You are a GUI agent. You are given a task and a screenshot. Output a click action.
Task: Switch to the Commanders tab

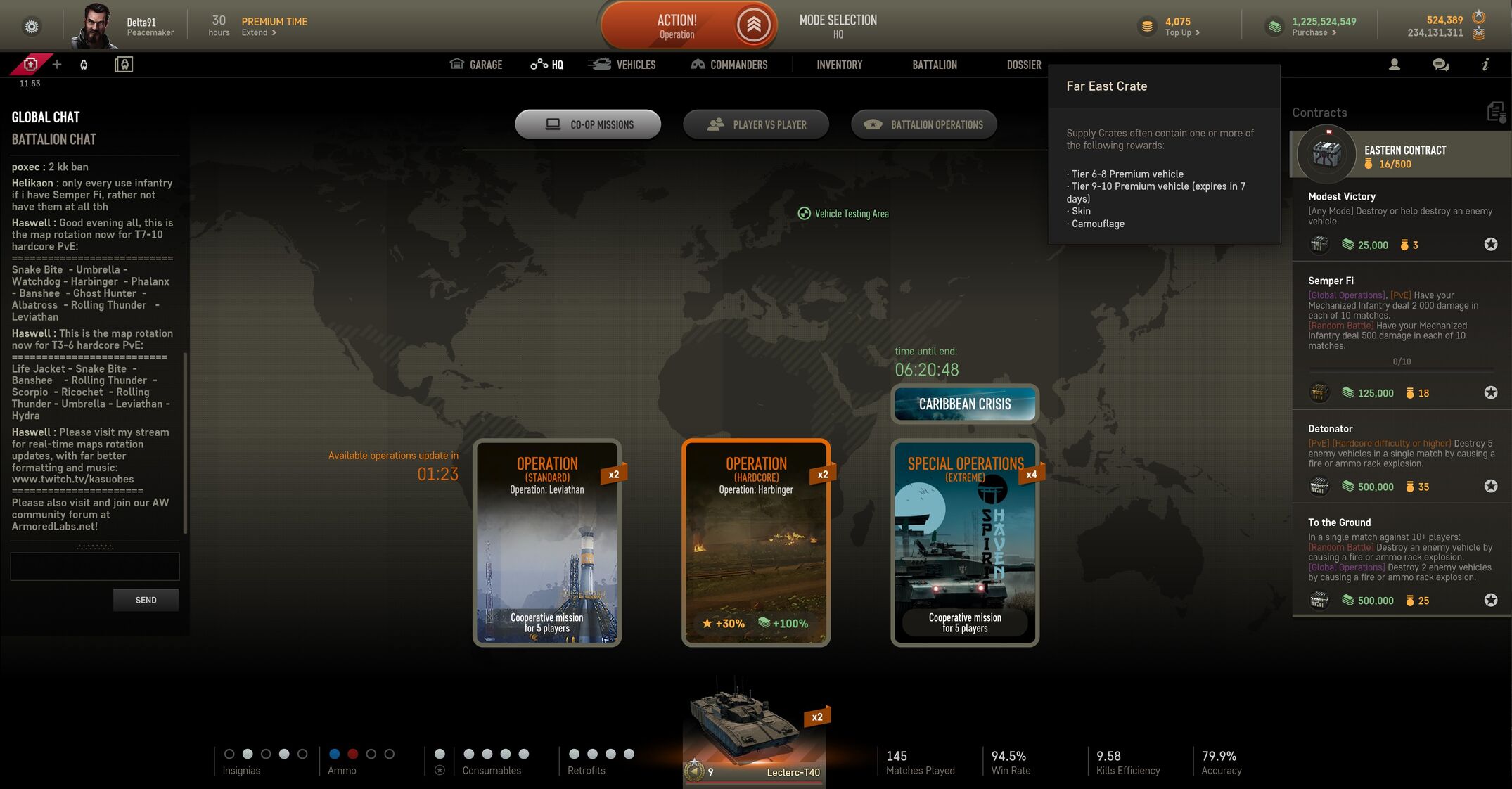(729, 65)
